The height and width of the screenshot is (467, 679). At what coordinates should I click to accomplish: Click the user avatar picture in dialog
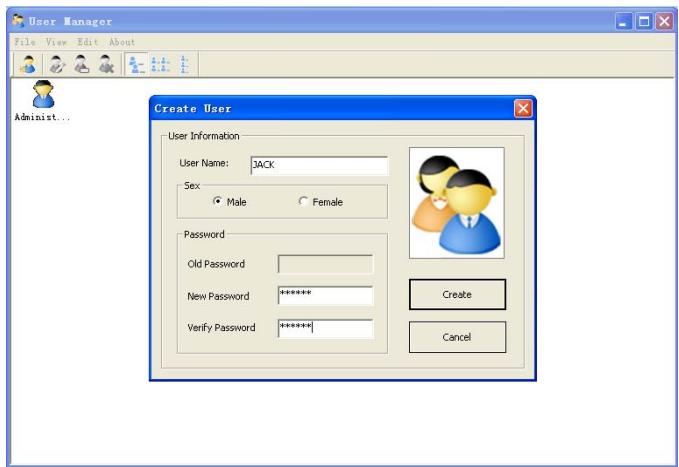(456, 203)
